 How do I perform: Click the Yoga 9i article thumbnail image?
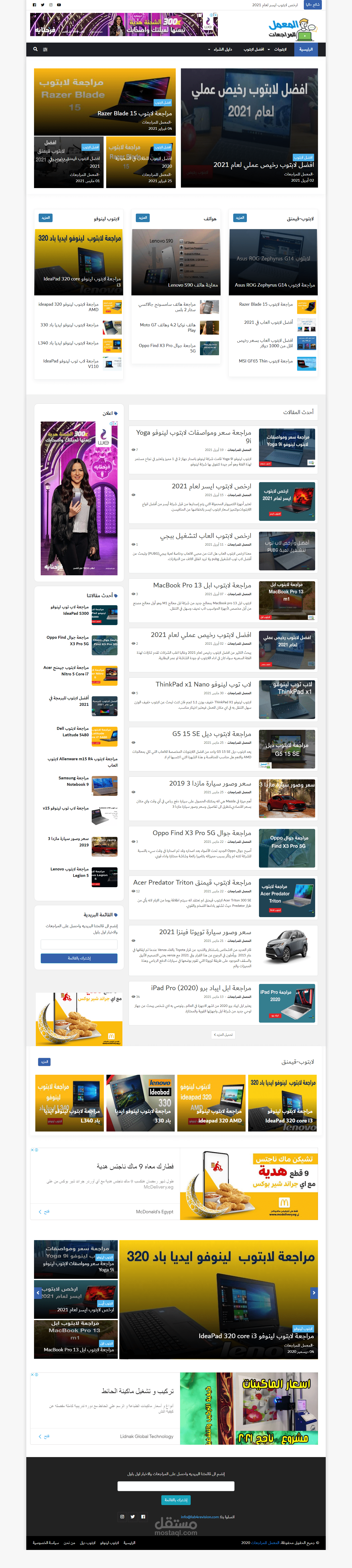tap(287, 449)
